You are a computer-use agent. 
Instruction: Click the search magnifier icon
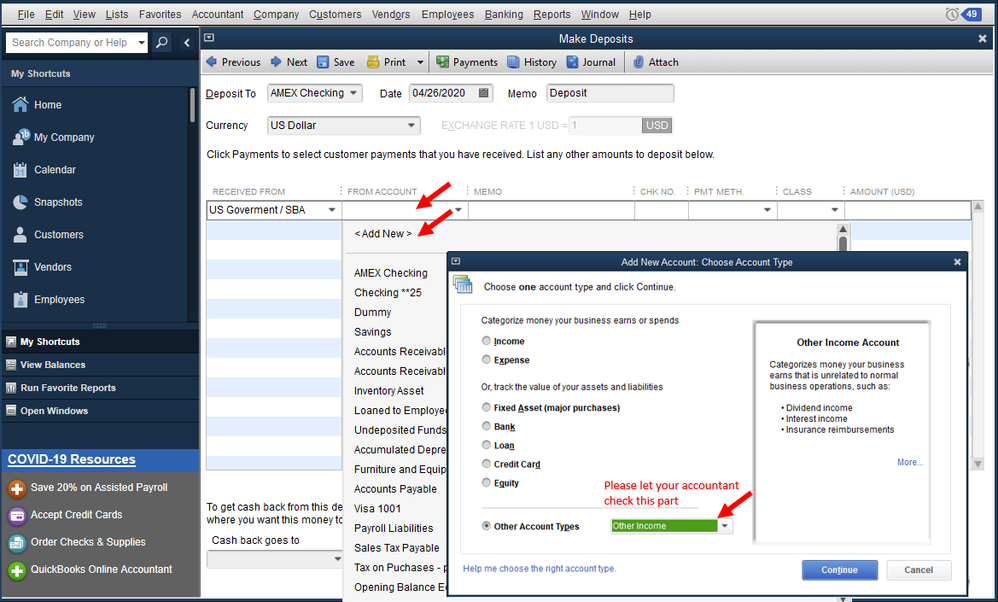162,43
